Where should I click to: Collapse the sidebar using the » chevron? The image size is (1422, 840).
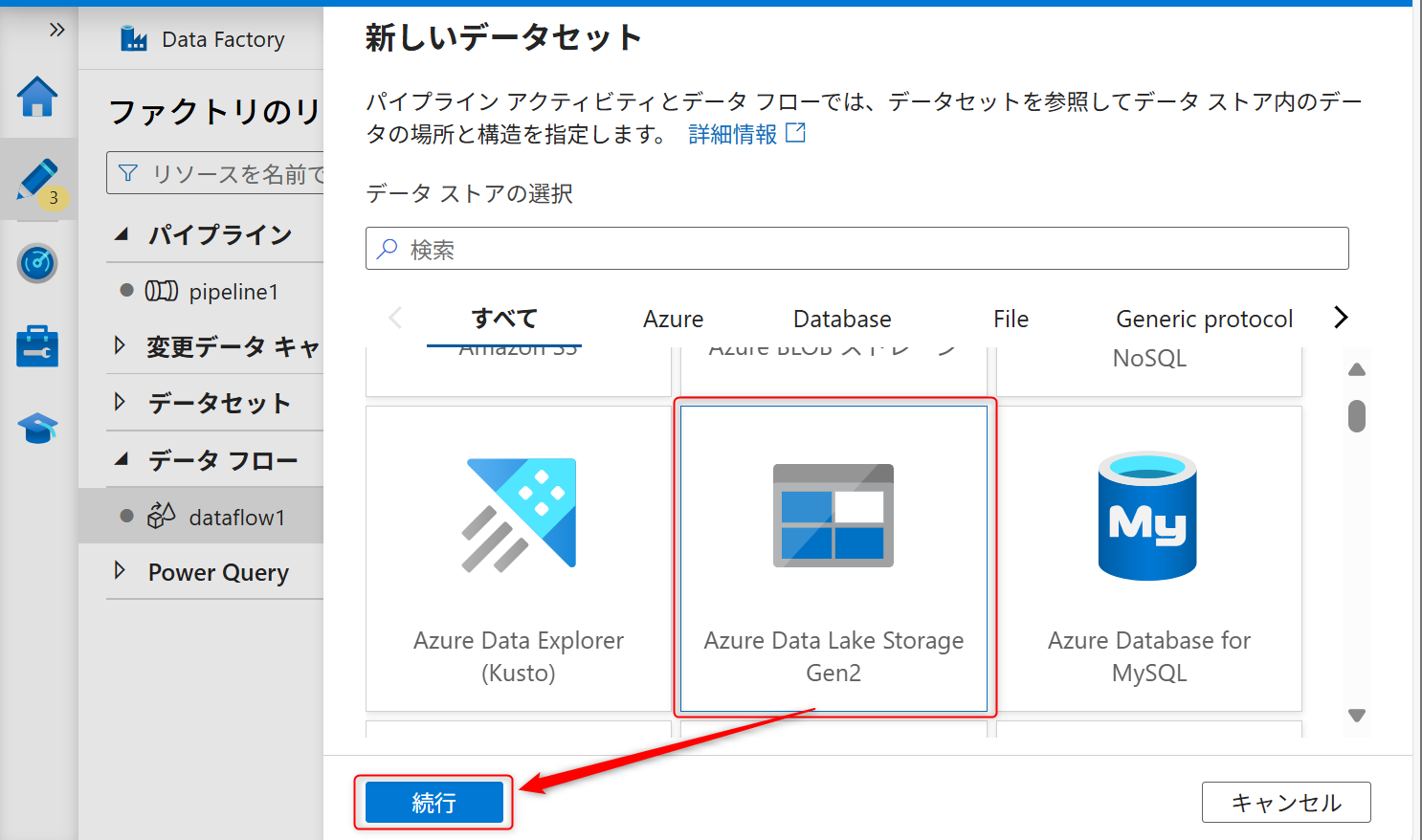coord(55,29)
